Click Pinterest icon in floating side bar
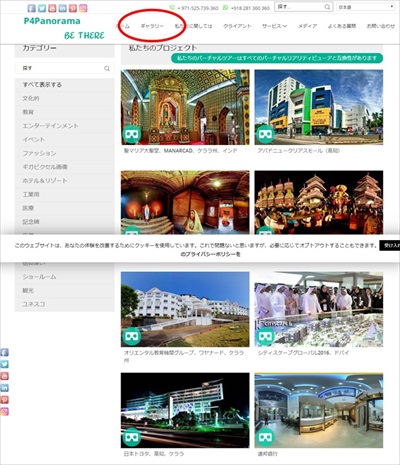 4,400
